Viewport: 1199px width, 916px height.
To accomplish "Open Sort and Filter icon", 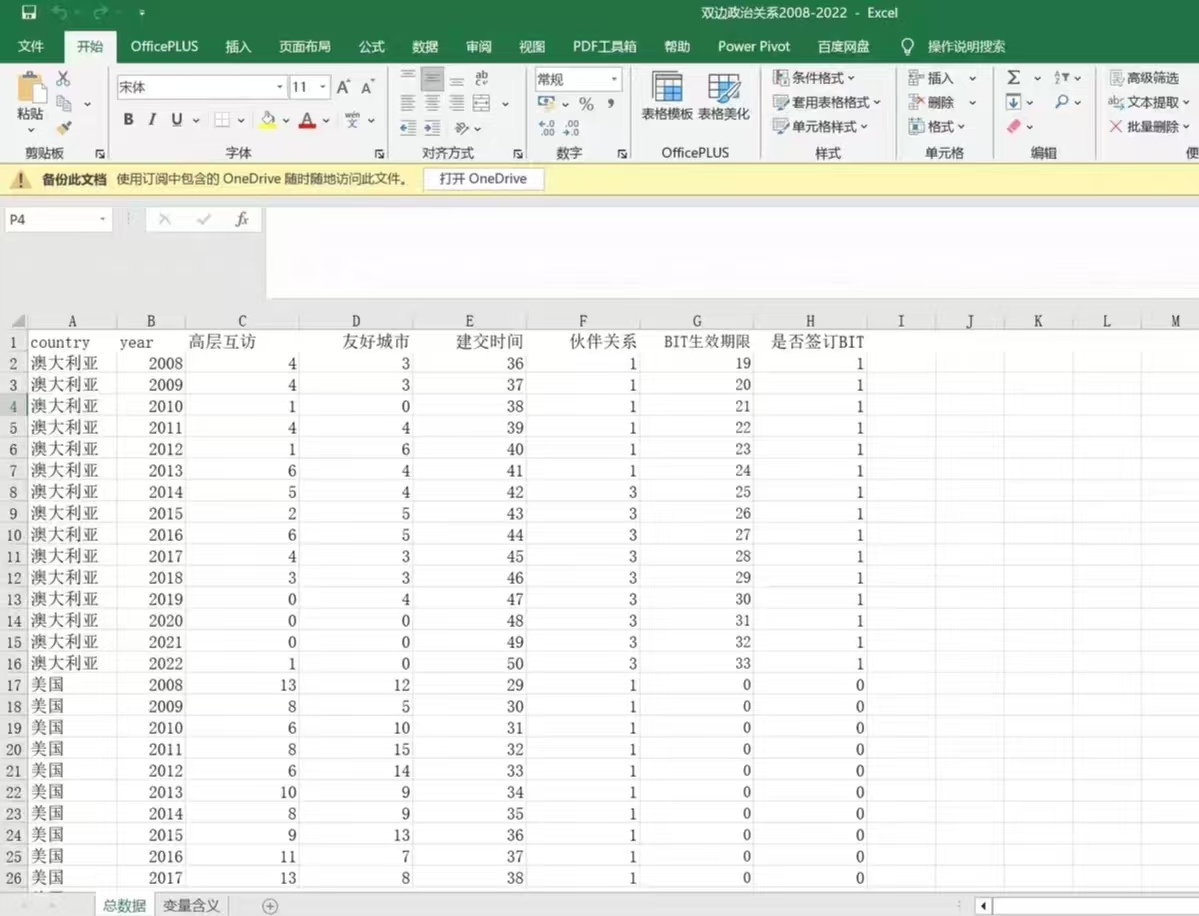I will click(1061, 77).
